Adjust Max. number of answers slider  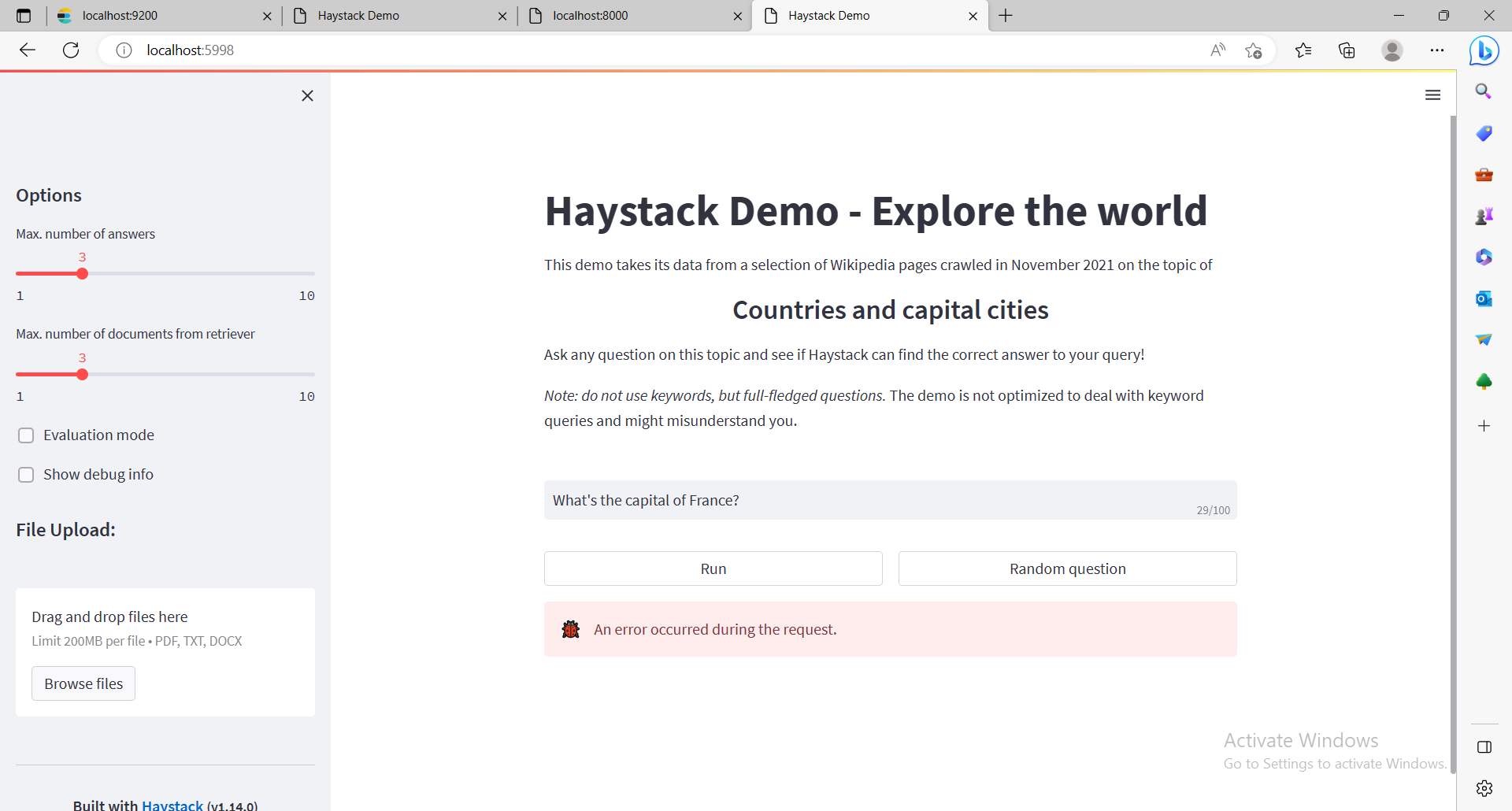click(82, 274)
